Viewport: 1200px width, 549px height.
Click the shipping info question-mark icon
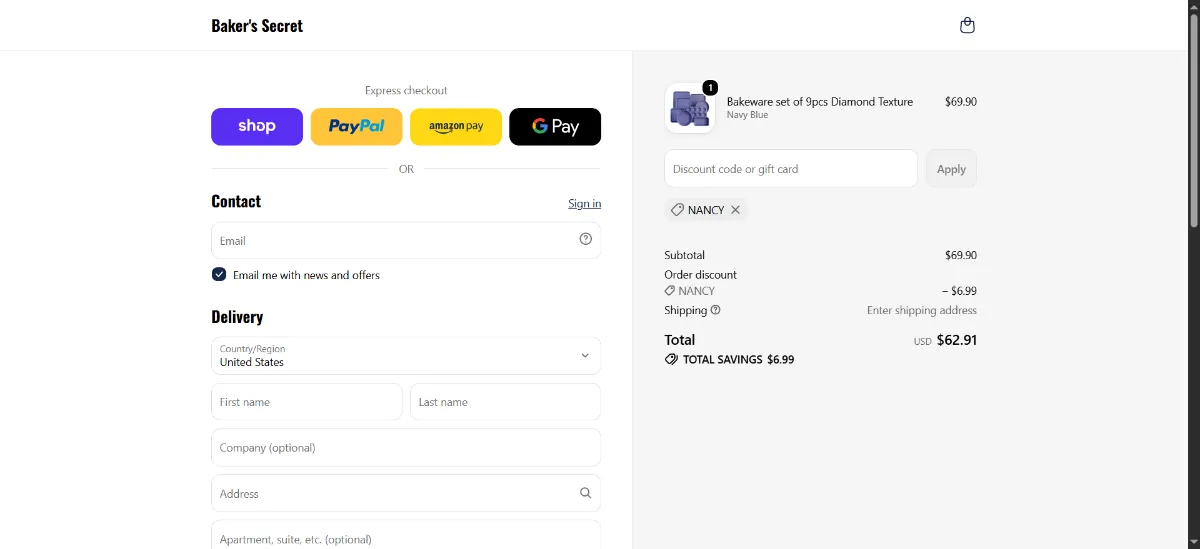[x=715, y=310]
